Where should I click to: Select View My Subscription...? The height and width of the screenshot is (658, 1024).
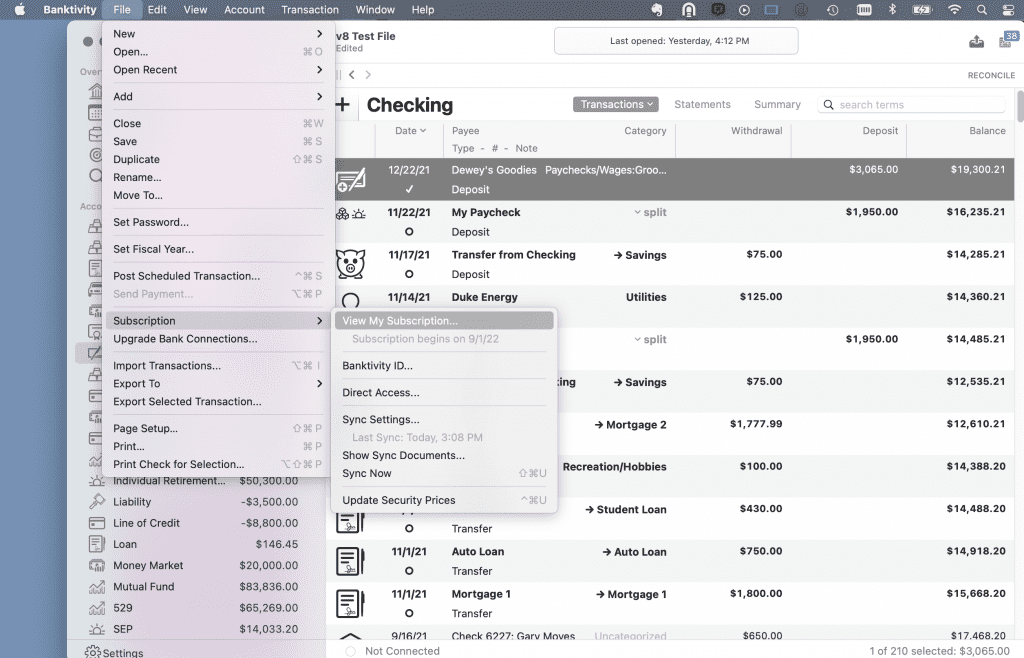pyautogui.click(x=444, y=321)
